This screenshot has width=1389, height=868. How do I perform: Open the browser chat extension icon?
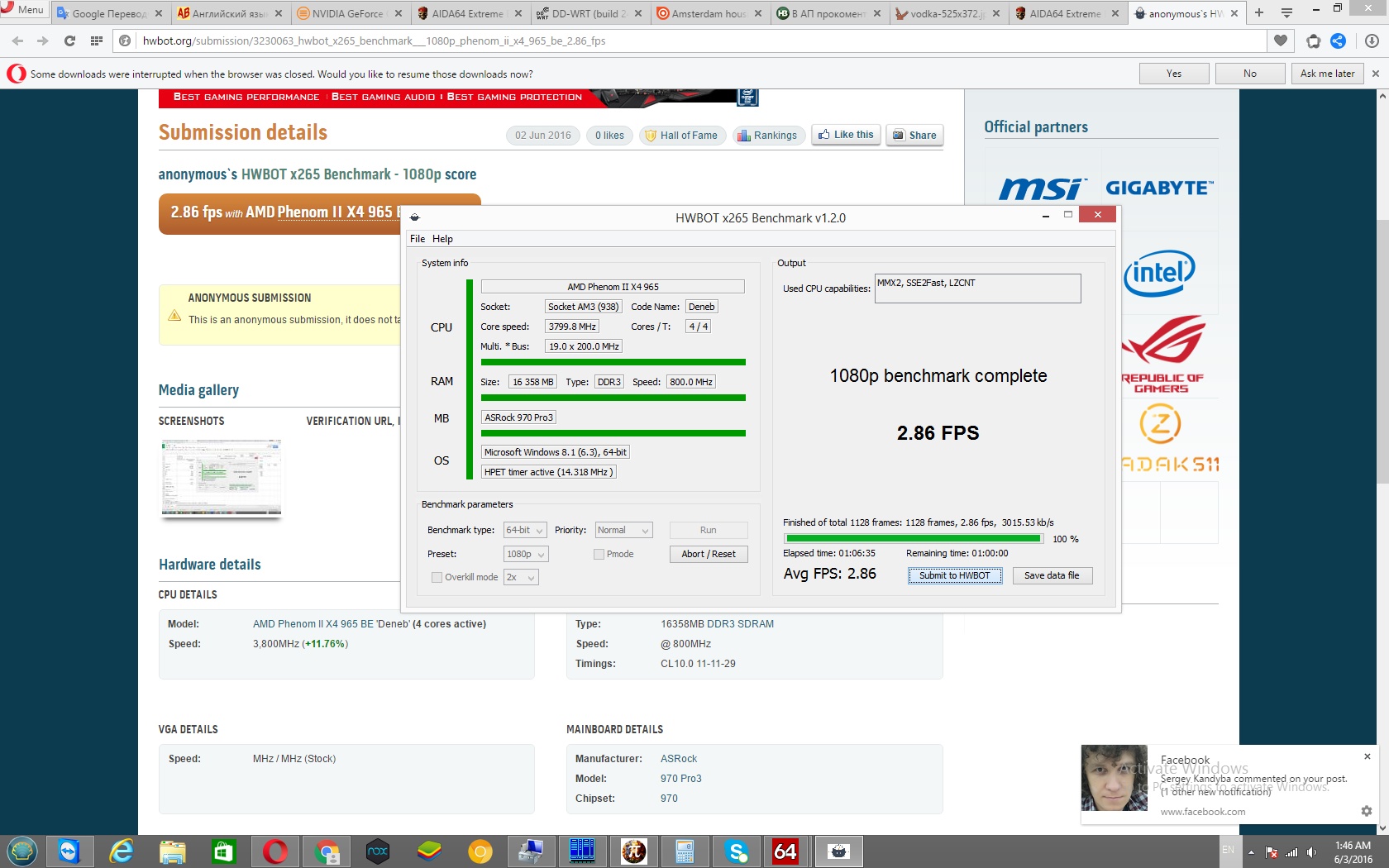1313,41
